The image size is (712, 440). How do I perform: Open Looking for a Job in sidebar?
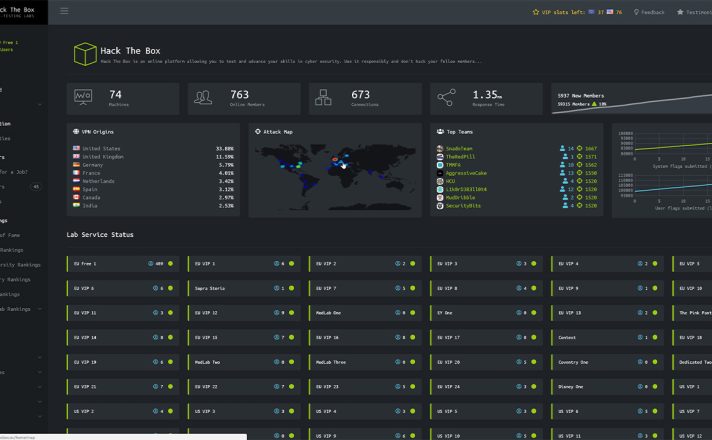click(14, 172)
